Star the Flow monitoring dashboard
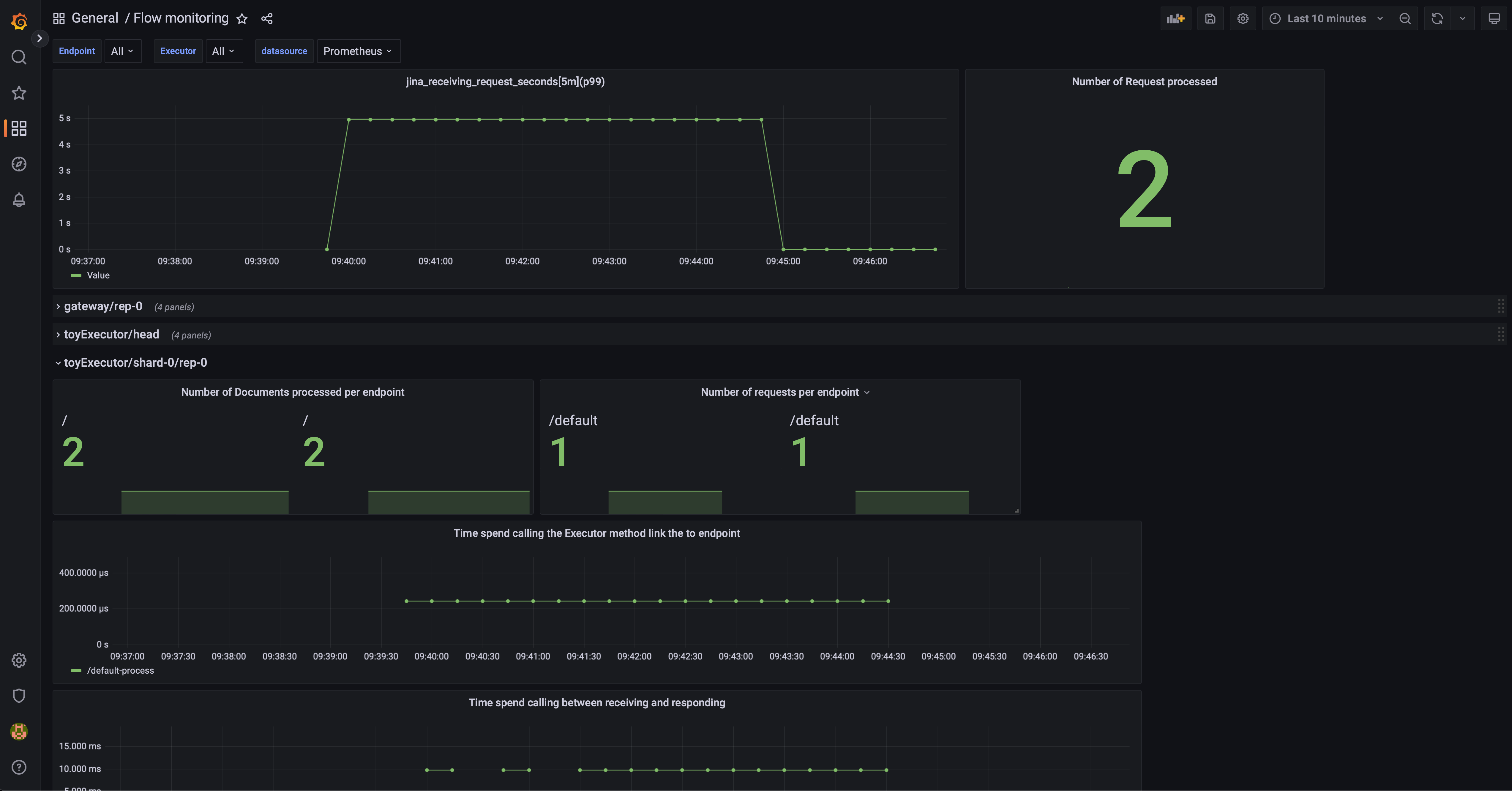This screenshot has width=1512, height=791. click(x=242, y=19)
